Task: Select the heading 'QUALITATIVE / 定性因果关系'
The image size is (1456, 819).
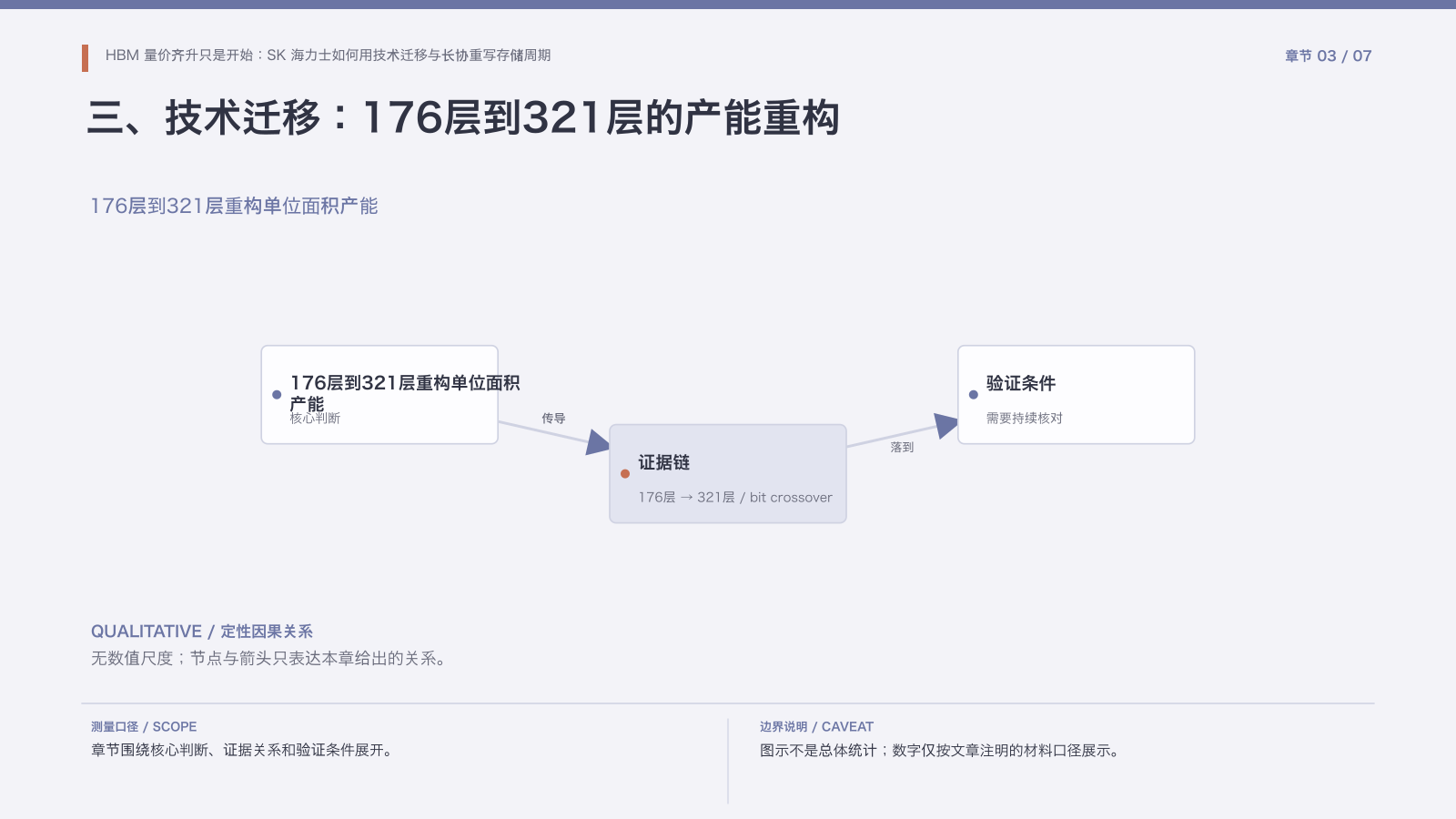Action: [202, 632]
